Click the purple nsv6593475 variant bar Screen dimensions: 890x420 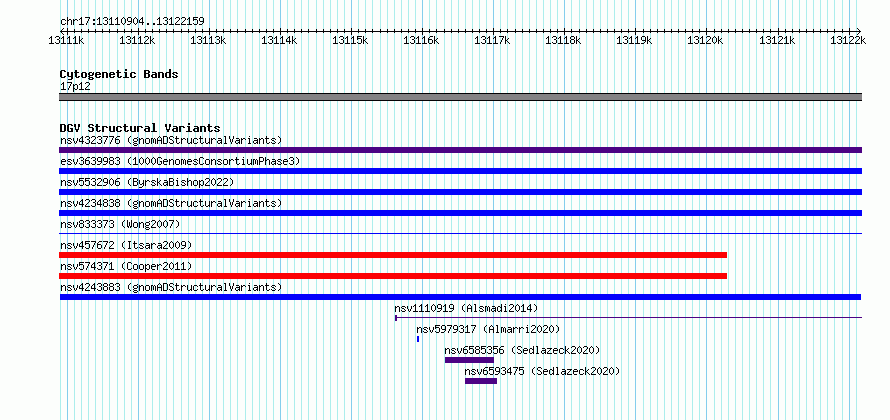(481, 381)
